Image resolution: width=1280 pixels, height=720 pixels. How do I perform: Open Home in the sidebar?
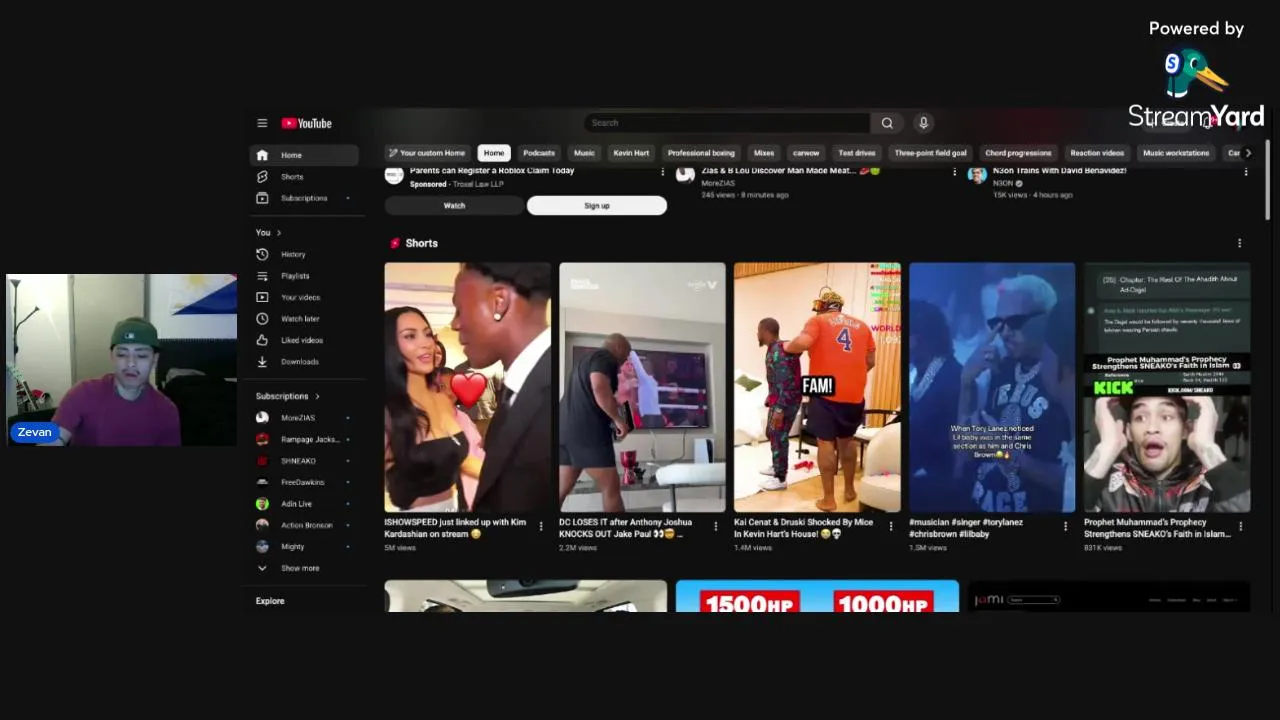[x=304, y=155]
